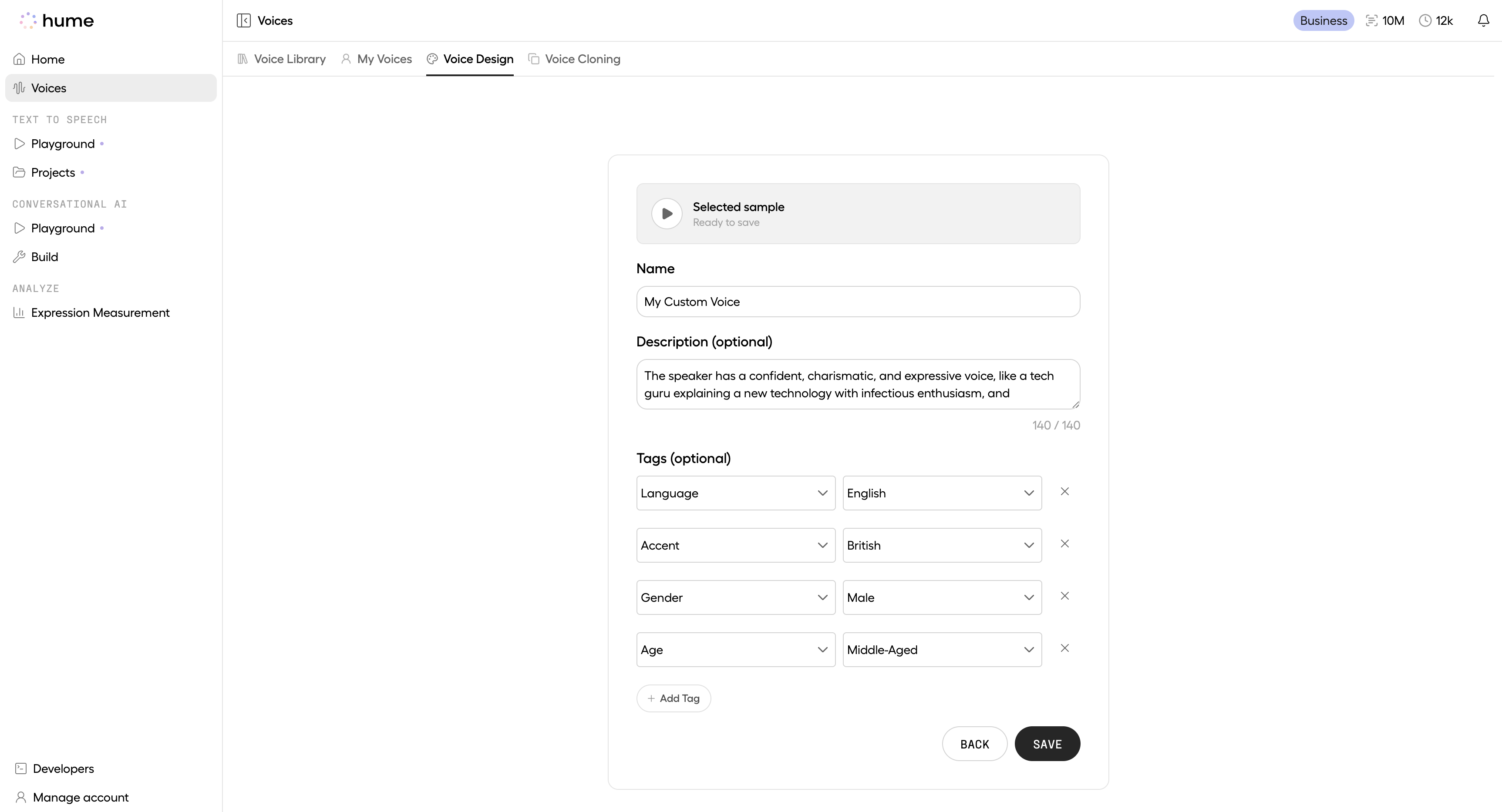
Task: Delete the Gender tag row
Action: tap(1064, 596)
